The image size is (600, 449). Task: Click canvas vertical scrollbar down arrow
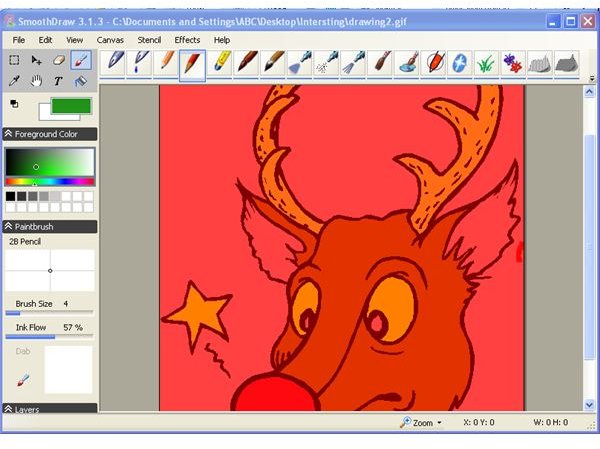[x=589, y=404]
